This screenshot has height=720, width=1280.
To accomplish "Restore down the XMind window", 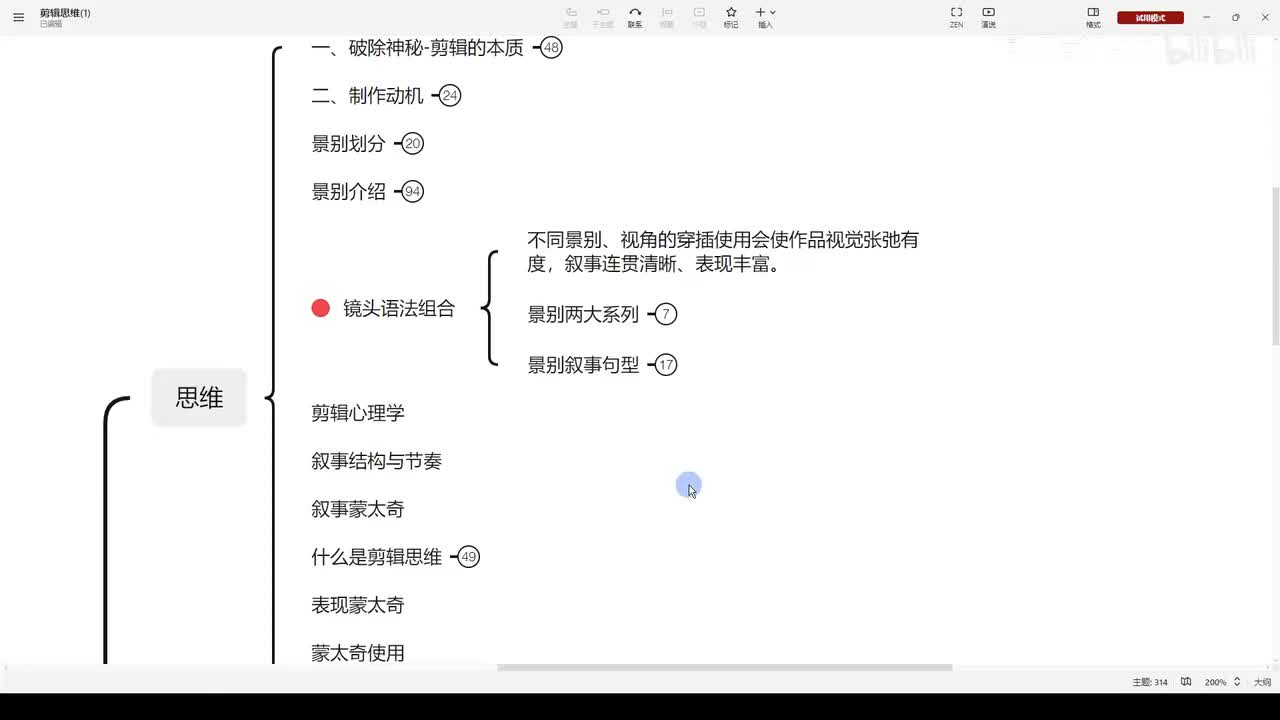I will click(x=1235, y=17).
